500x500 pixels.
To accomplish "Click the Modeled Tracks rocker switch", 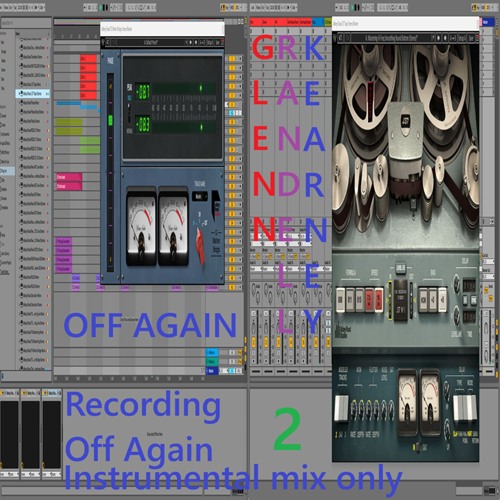I will pos(341,408).
